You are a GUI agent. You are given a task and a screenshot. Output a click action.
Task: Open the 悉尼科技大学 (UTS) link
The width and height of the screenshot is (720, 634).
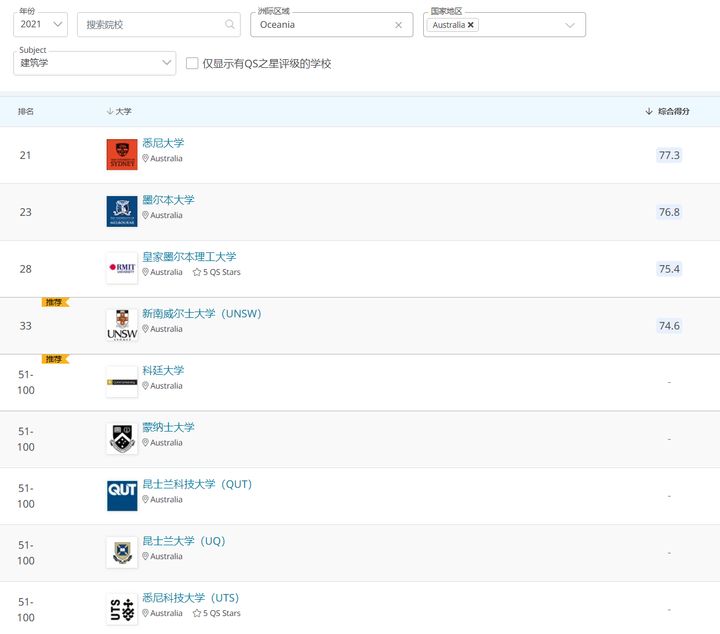tap(191, 598)
